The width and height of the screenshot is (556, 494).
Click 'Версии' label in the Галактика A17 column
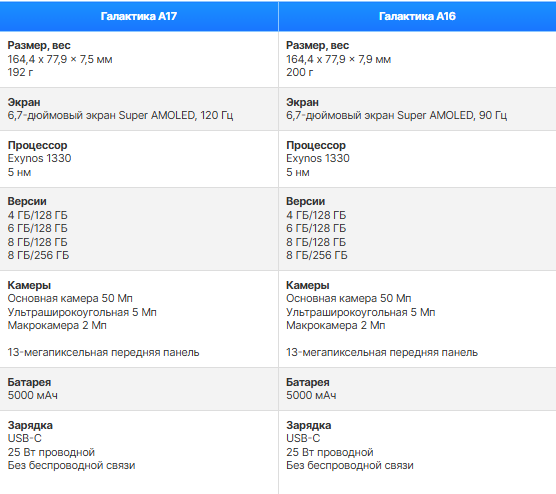tap(27, 201)
